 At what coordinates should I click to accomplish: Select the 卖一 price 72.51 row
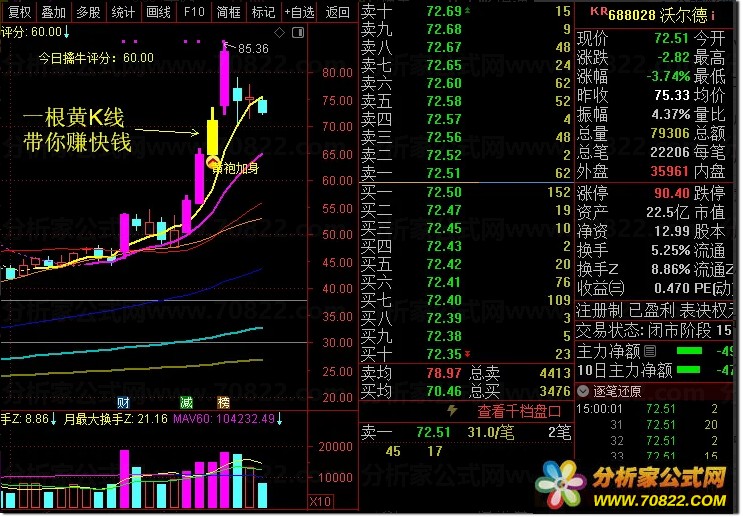(x=466, y=173)
